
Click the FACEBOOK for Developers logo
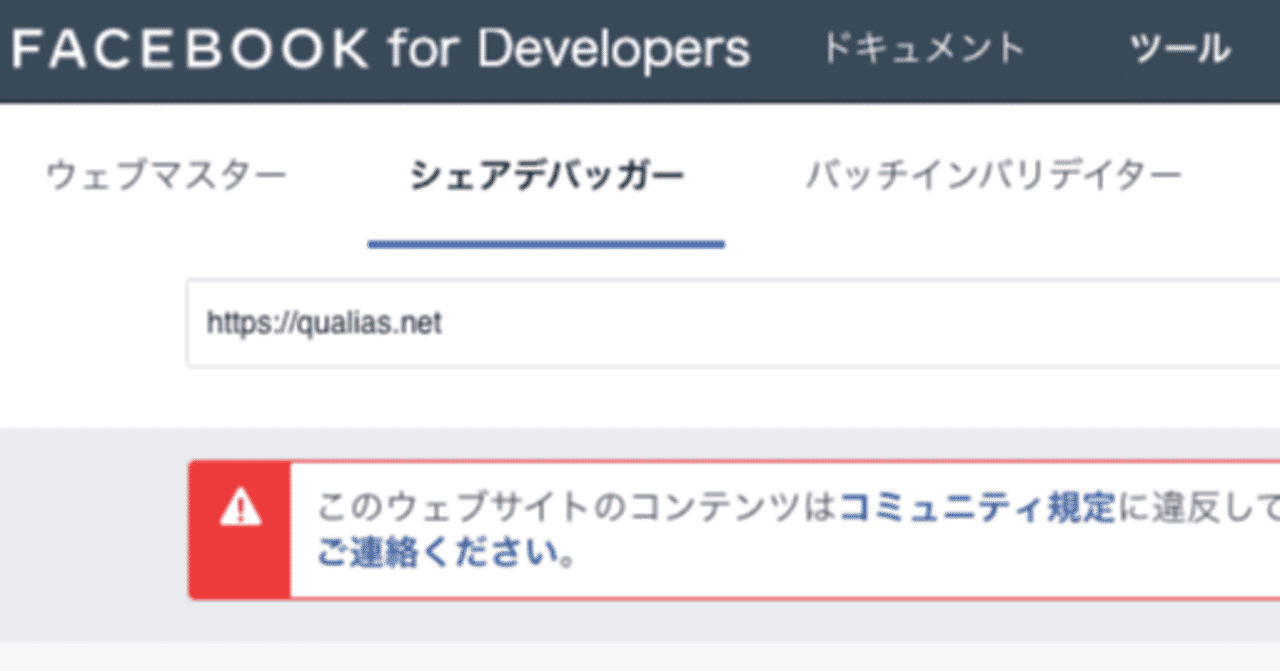(x=381, y=48)
